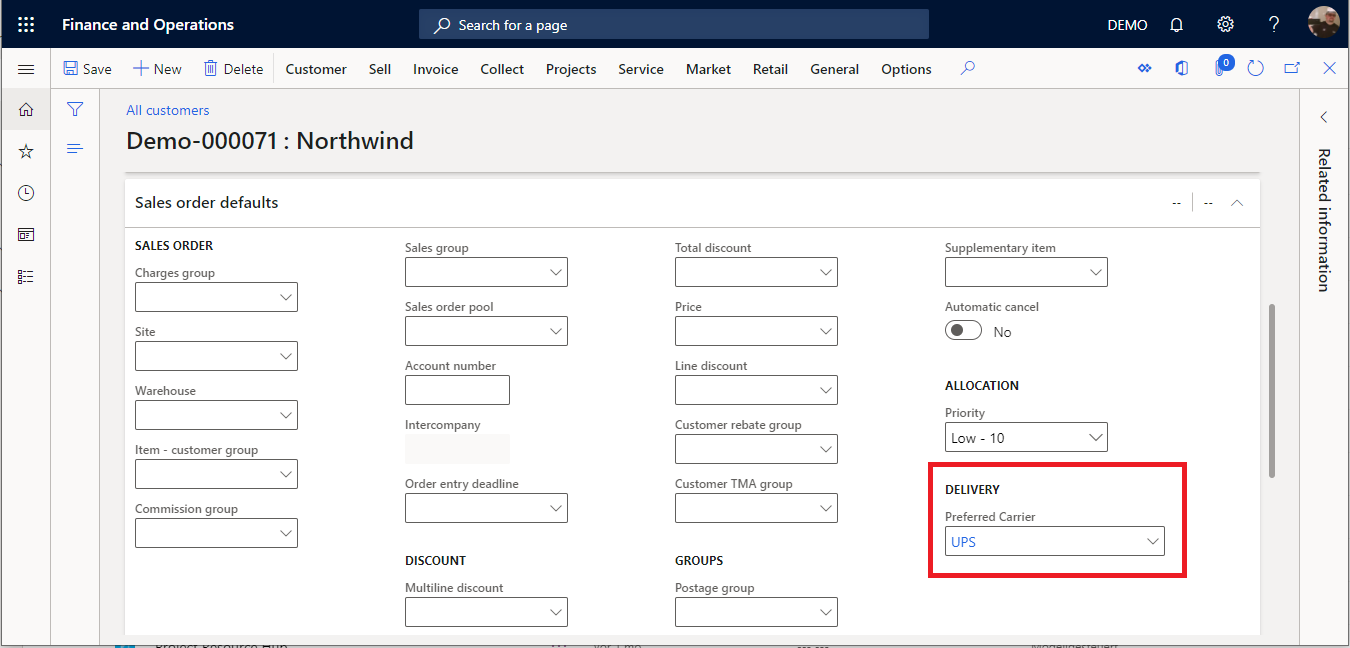Click the Home icon in left sidebar
This screenshot has height=648, width=1350.
(26, 110)
